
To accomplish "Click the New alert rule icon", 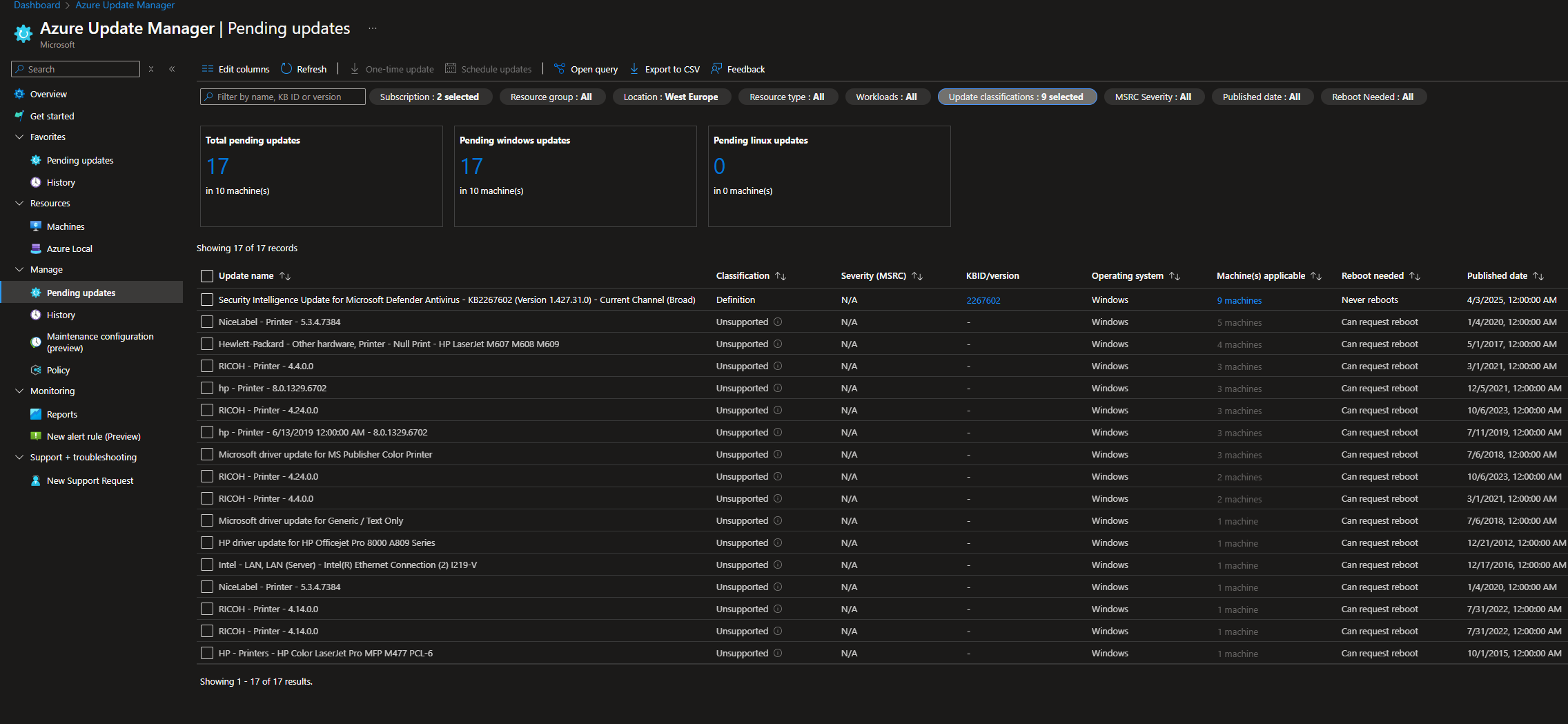I will [36, 436].
